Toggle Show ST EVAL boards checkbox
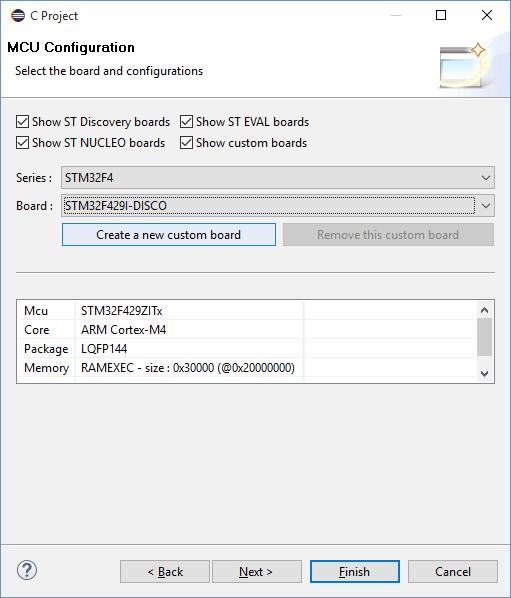Viewport: 511px width, 598px height. [186, 122]
